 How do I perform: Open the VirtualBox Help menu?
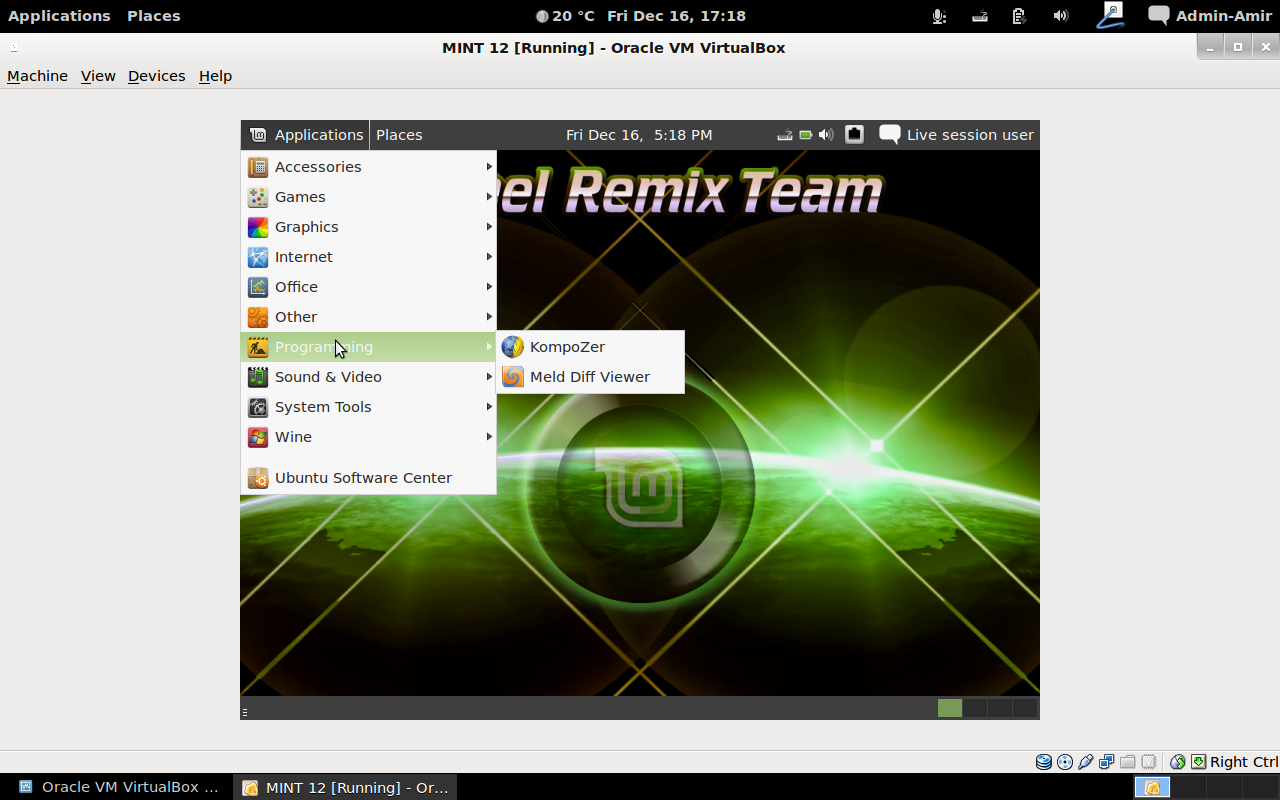215,76
